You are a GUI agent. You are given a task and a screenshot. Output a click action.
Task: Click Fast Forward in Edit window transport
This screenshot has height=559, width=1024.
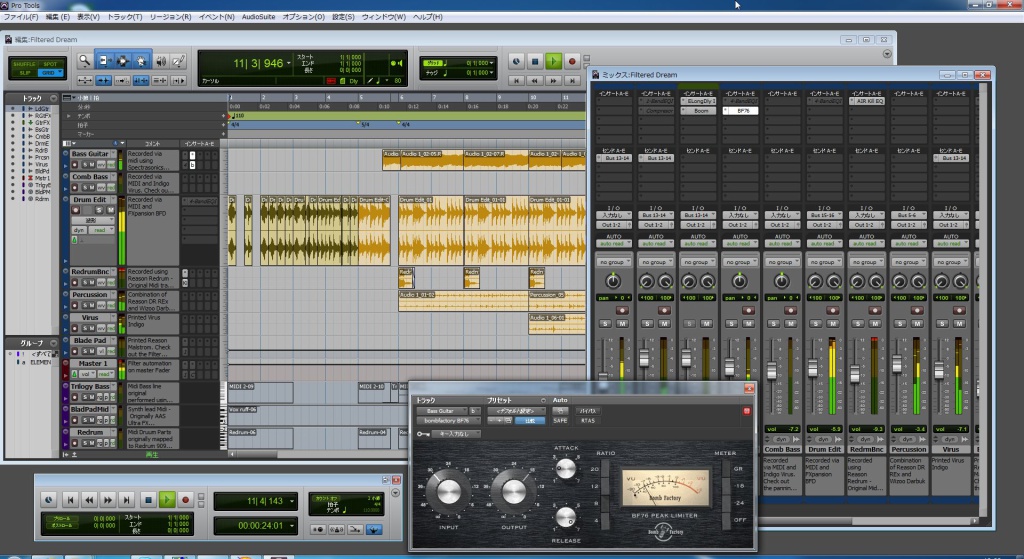click(x=553, y=80)
